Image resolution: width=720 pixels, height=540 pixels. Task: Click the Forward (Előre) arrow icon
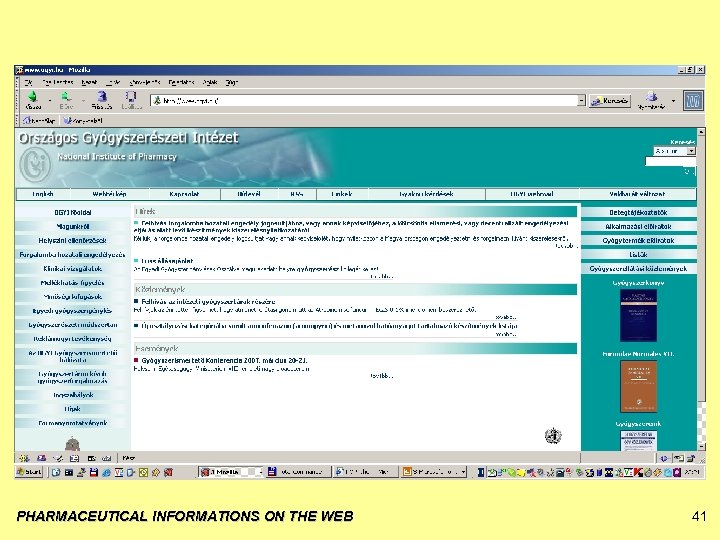(66, 96)
